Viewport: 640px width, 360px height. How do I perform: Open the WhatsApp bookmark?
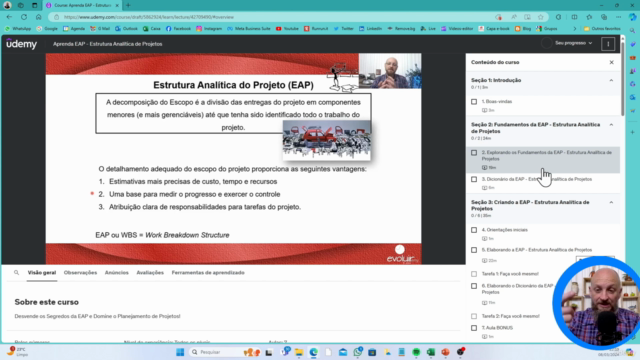(18, 29)
